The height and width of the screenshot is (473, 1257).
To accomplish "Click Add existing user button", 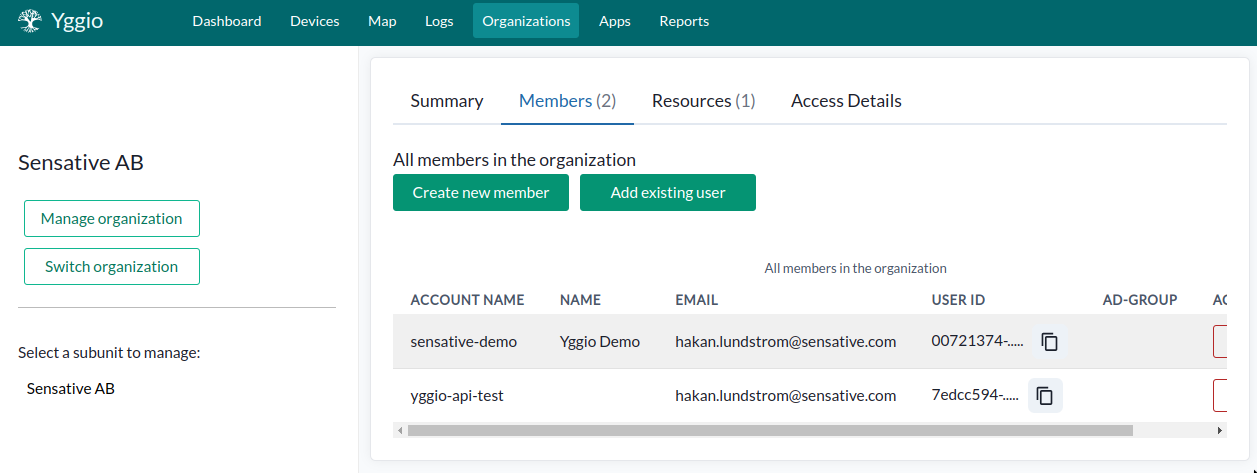I will tap(668, 193).
